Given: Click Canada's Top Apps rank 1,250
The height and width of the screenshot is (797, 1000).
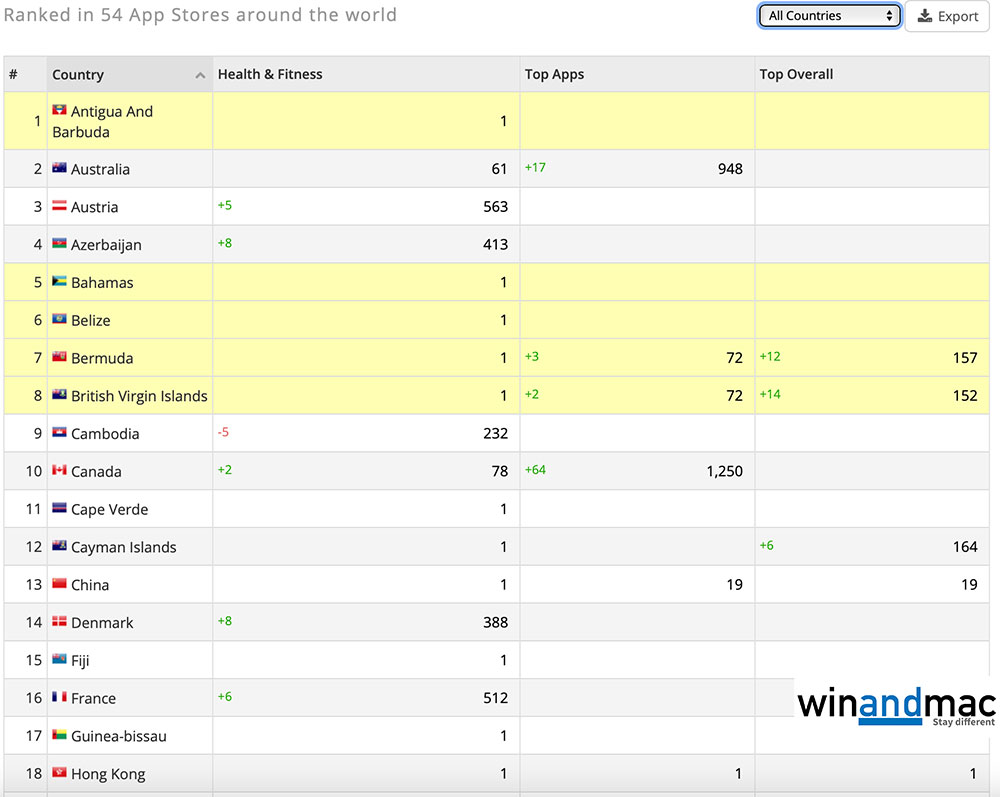Looking at the screenshot, I should pos(723,471).
